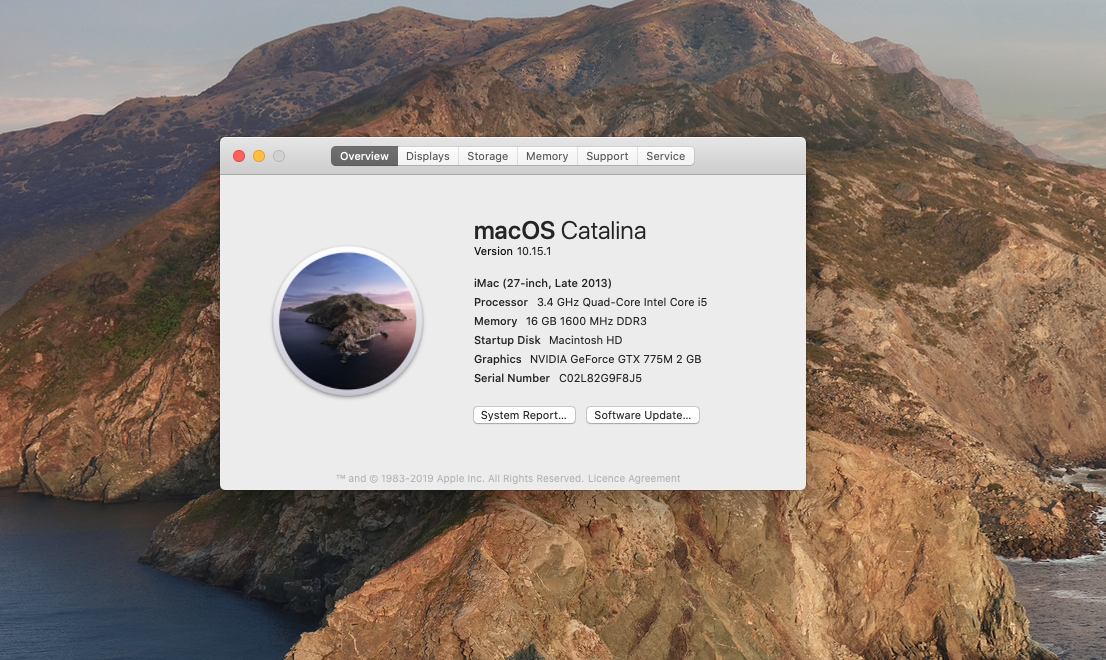The width and height of the screenshot is (1106, 660).
Task: Click the serial number C02L82G9F8J5
Action: point(600,378)
